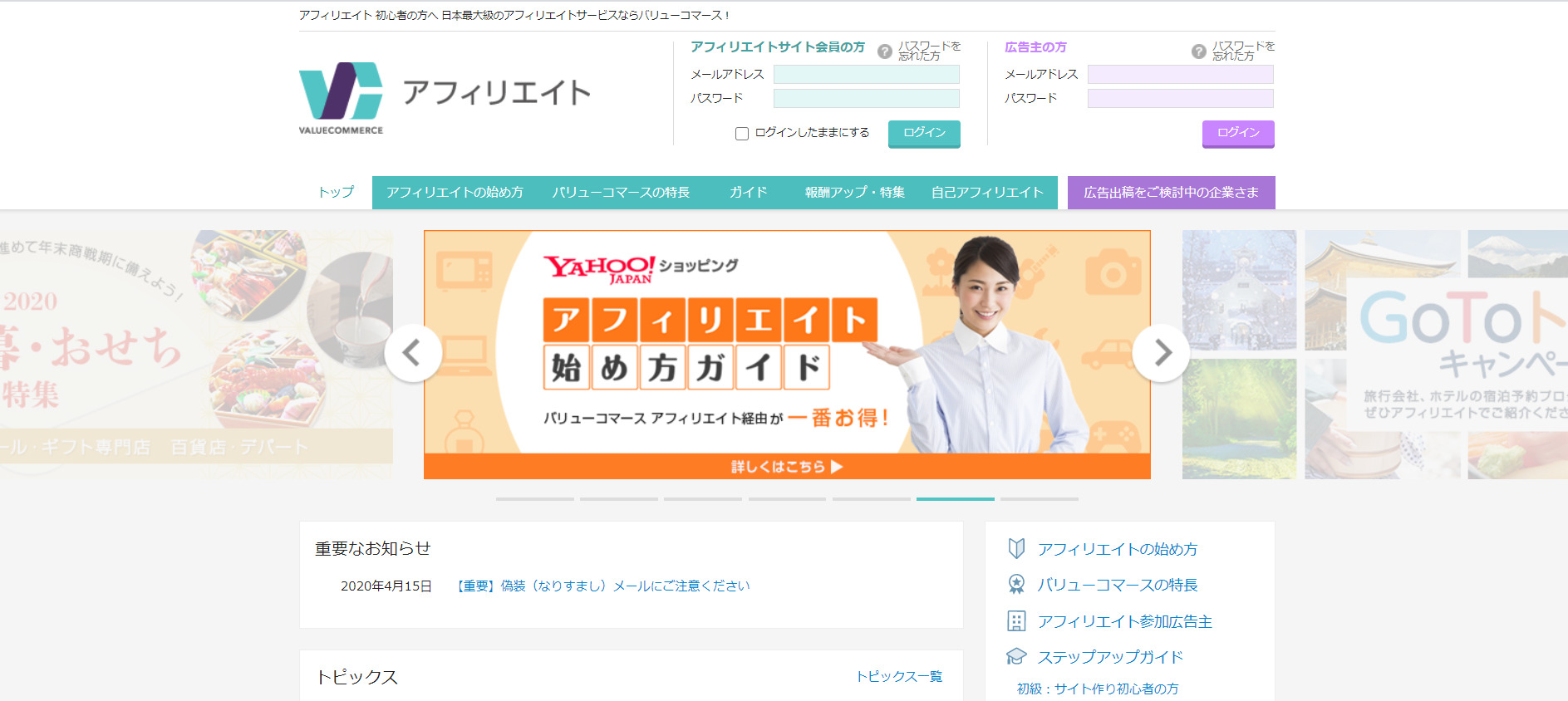
Task: Open 自己アフィリエイト navigation menu item
Action: pyautogui.click(x=987, y=192)
